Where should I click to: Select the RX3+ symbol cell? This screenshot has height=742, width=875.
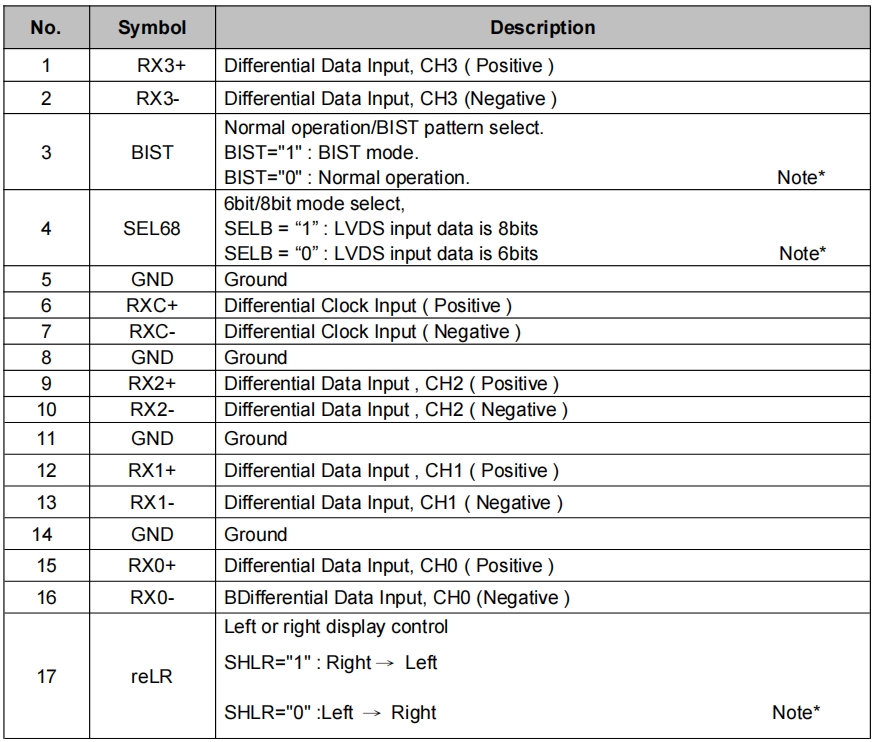(x=152, y=66)
